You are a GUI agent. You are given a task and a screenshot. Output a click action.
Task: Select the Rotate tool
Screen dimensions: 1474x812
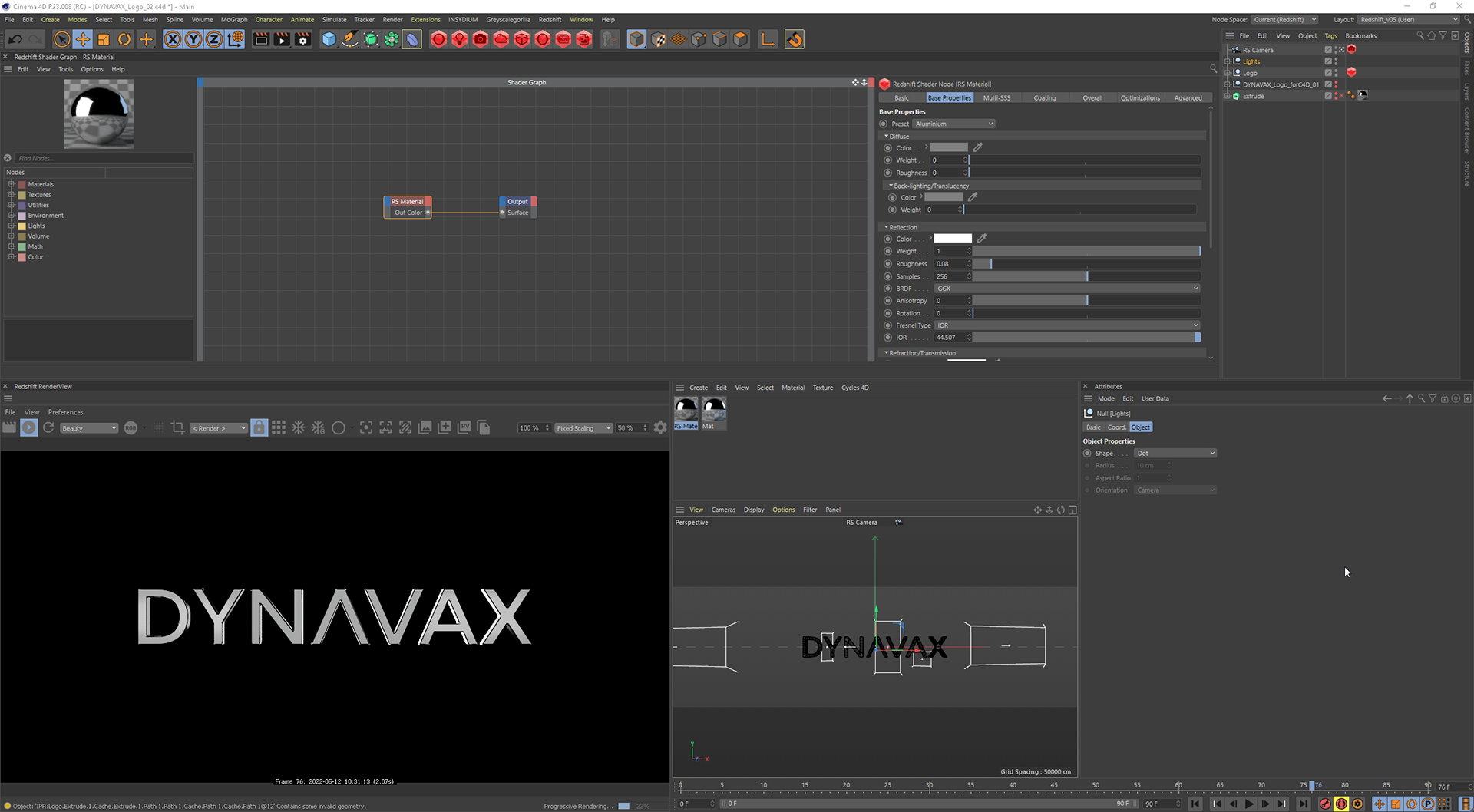tap(124, 39)
